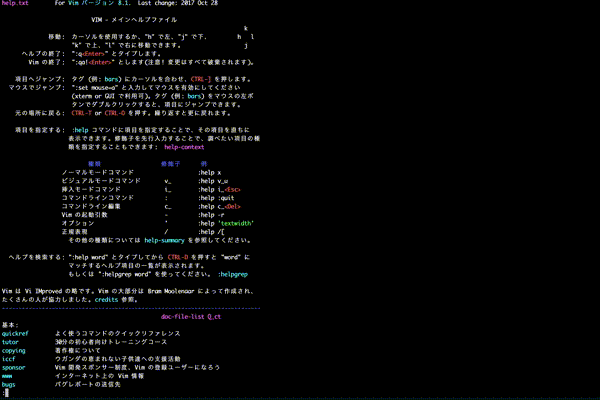Click the www help entry
This screenshot has height=400, width=600.
click(7, 376)
